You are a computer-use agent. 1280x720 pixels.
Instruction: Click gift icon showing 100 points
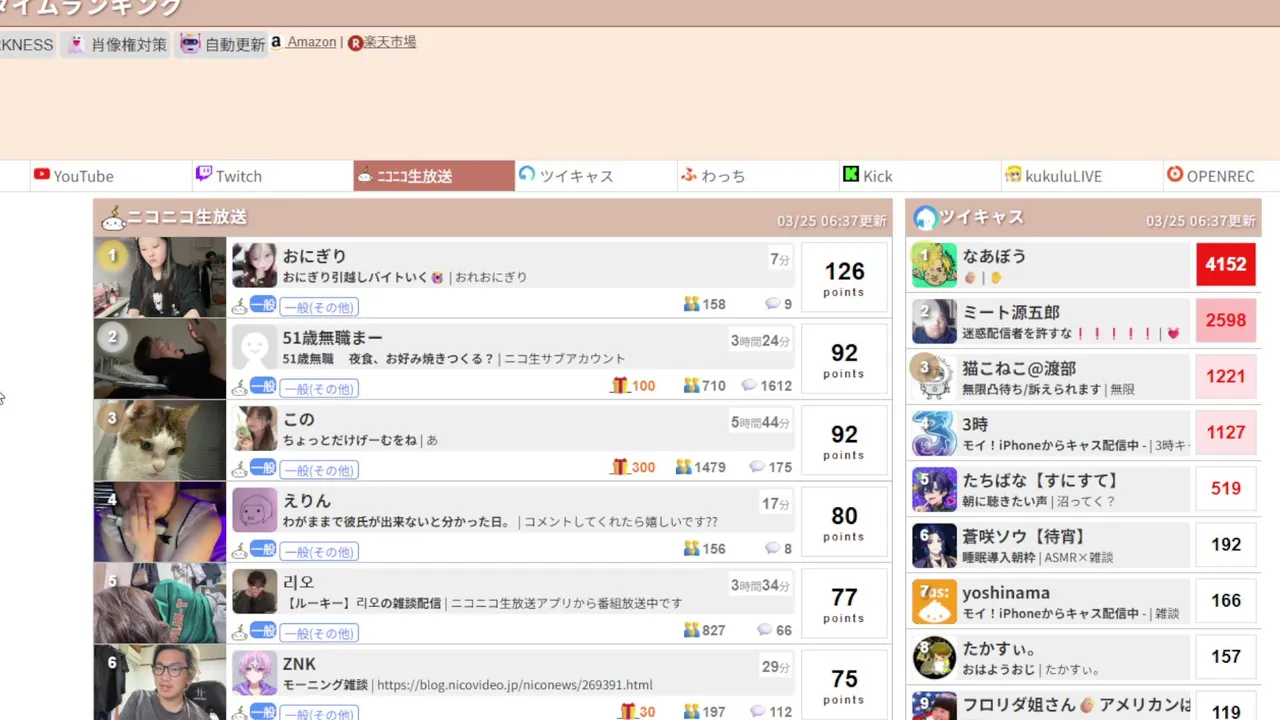(x=619, y=385)
